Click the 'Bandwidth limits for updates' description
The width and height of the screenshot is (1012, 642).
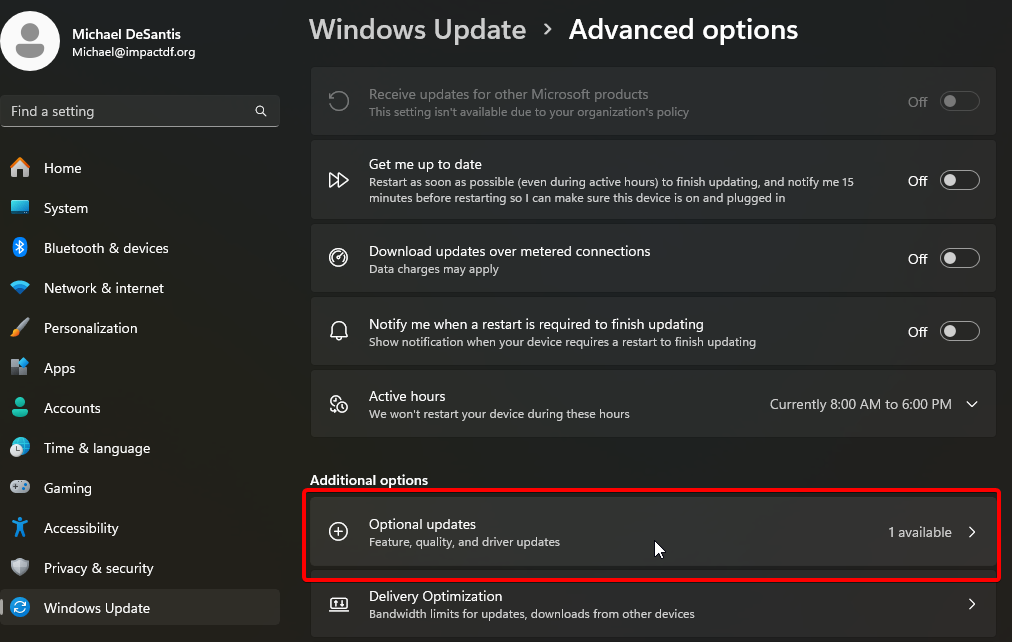click(531, 614)
